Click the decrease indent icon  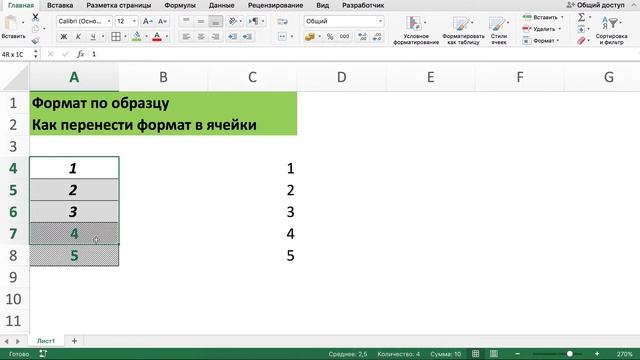click(x=233, y=37)
